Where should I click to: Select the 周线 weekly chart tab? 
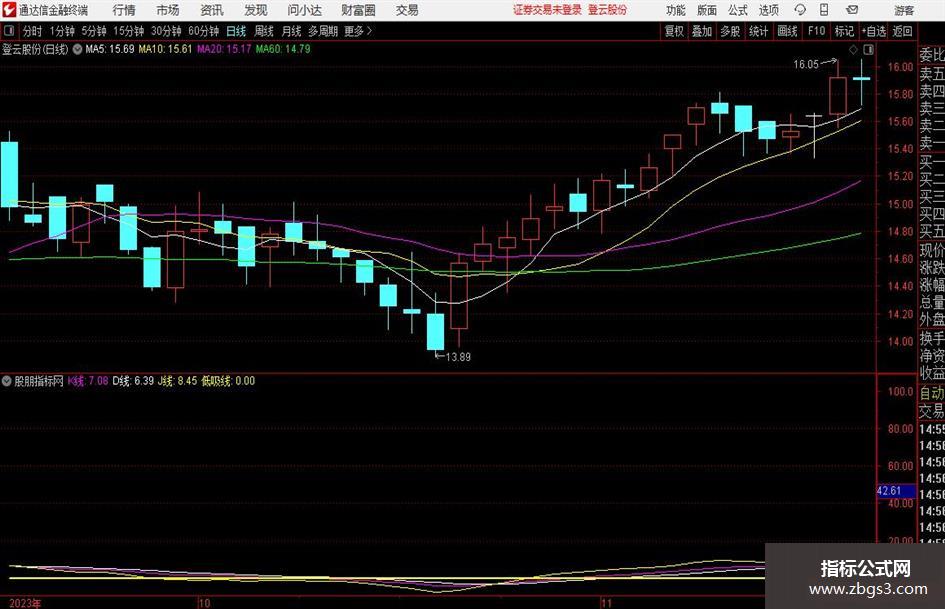(x=263, y=31)
